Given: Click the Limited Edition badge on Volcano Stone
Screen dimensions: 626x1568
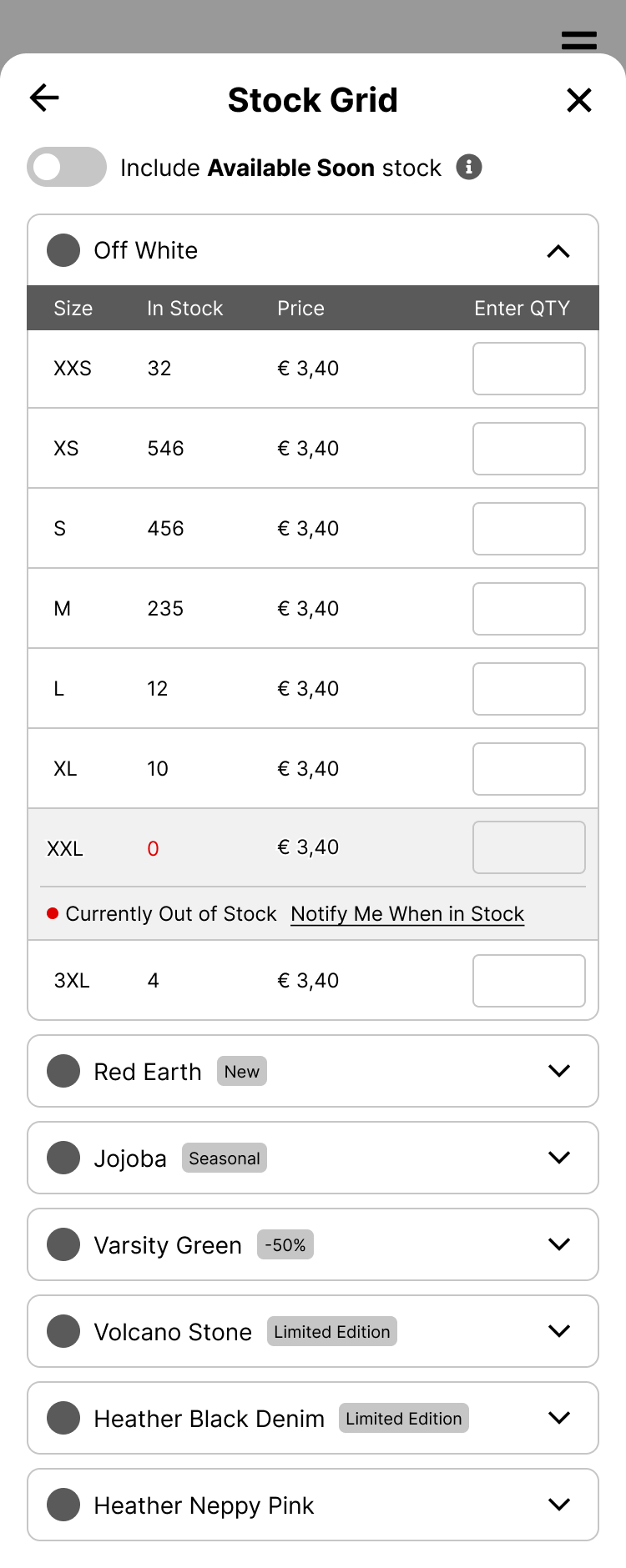Looking at the screenshot, I should 331,1332.
